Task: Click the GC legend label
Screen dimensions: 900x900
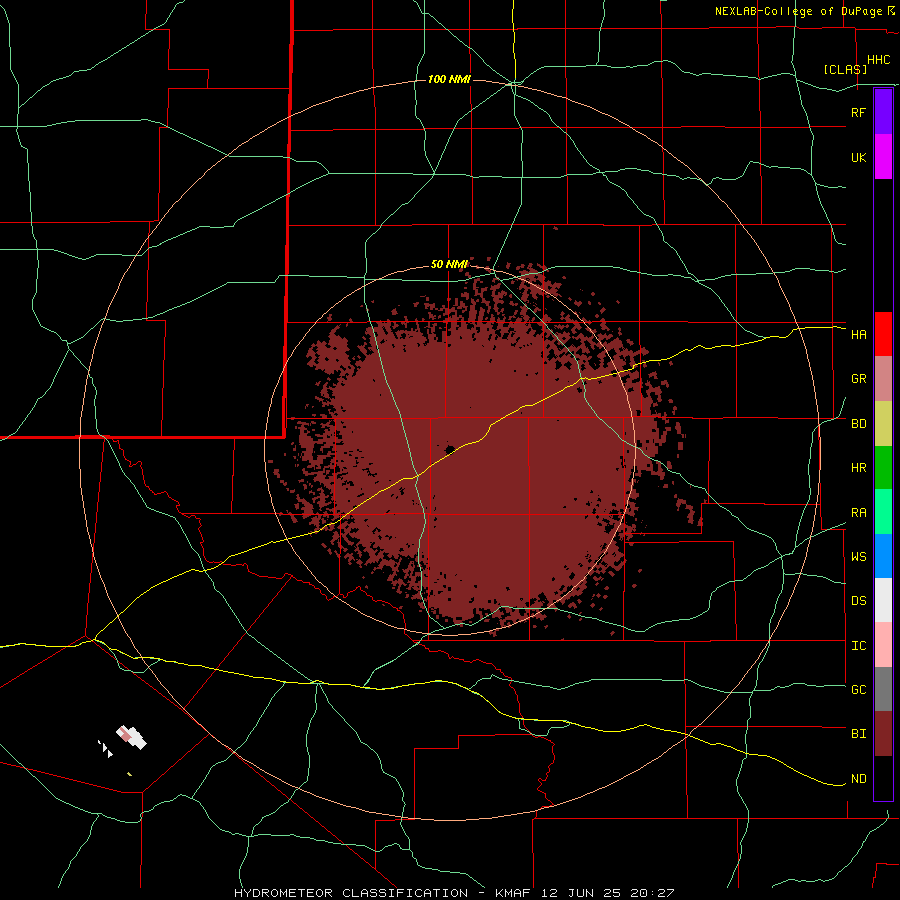Action: click(858, 689)
